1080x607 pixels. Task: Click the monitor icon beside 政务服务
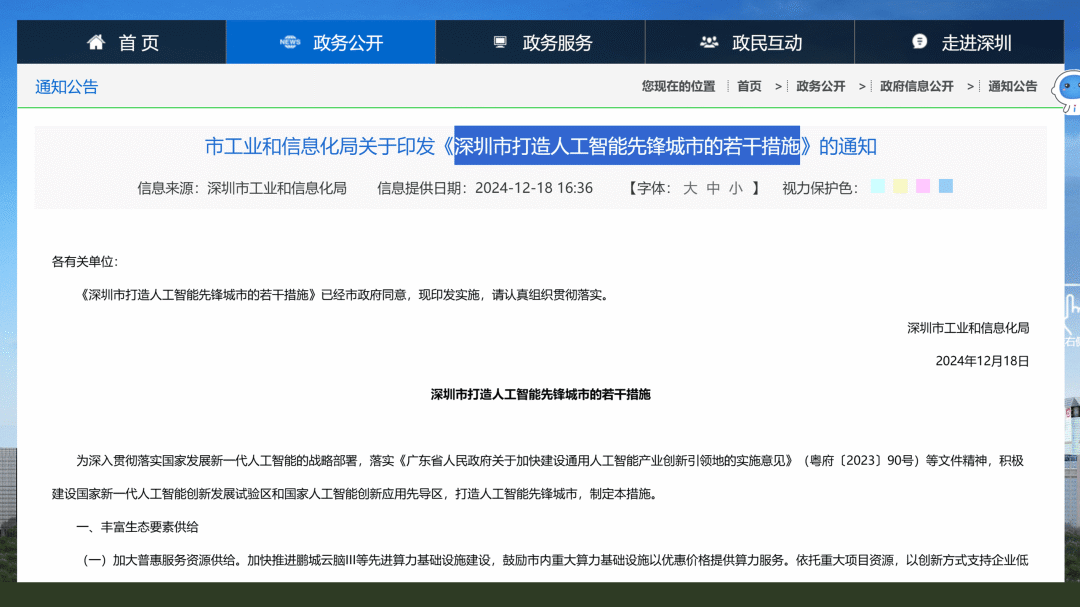click(x=500, y=42)
